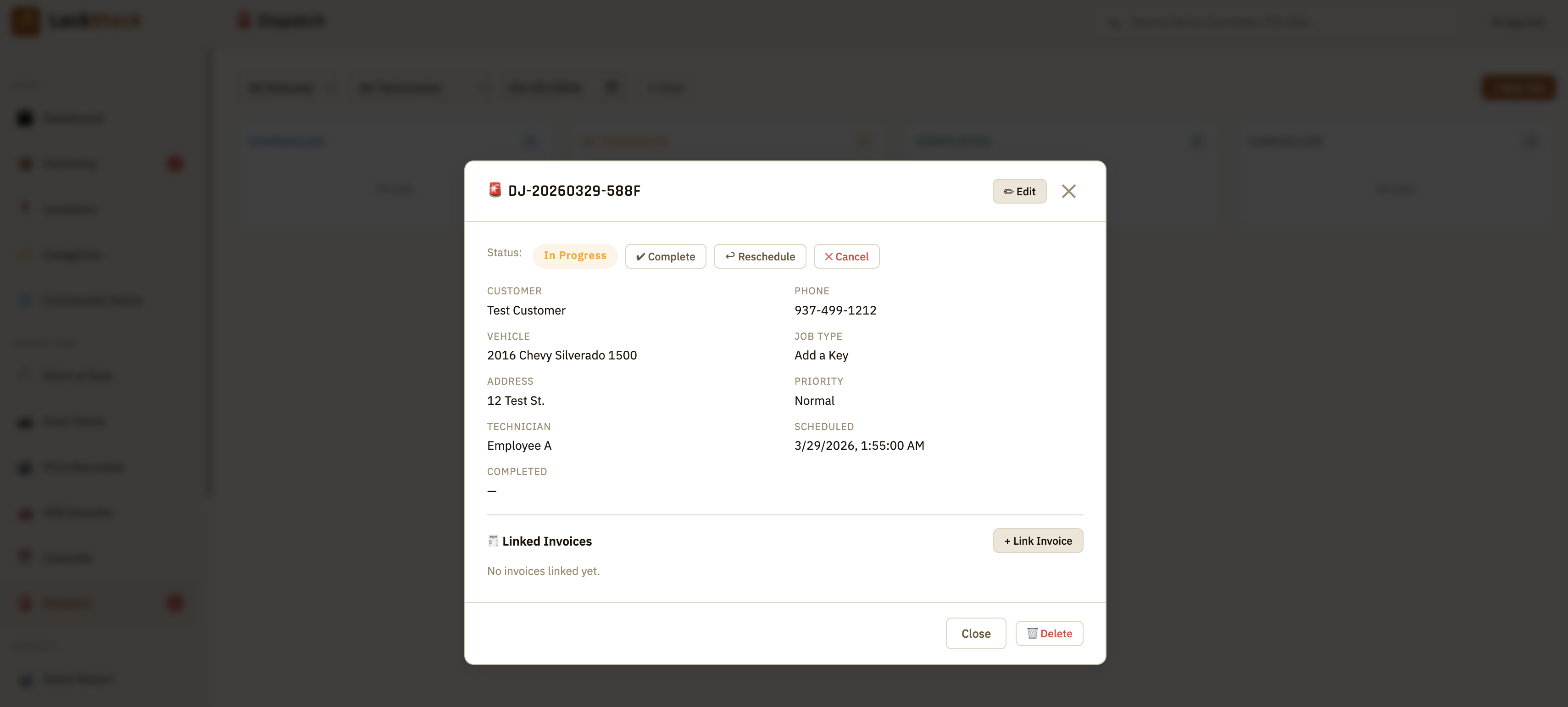
Task: Delete this job with the trash button
Action: coord(1049,633)
